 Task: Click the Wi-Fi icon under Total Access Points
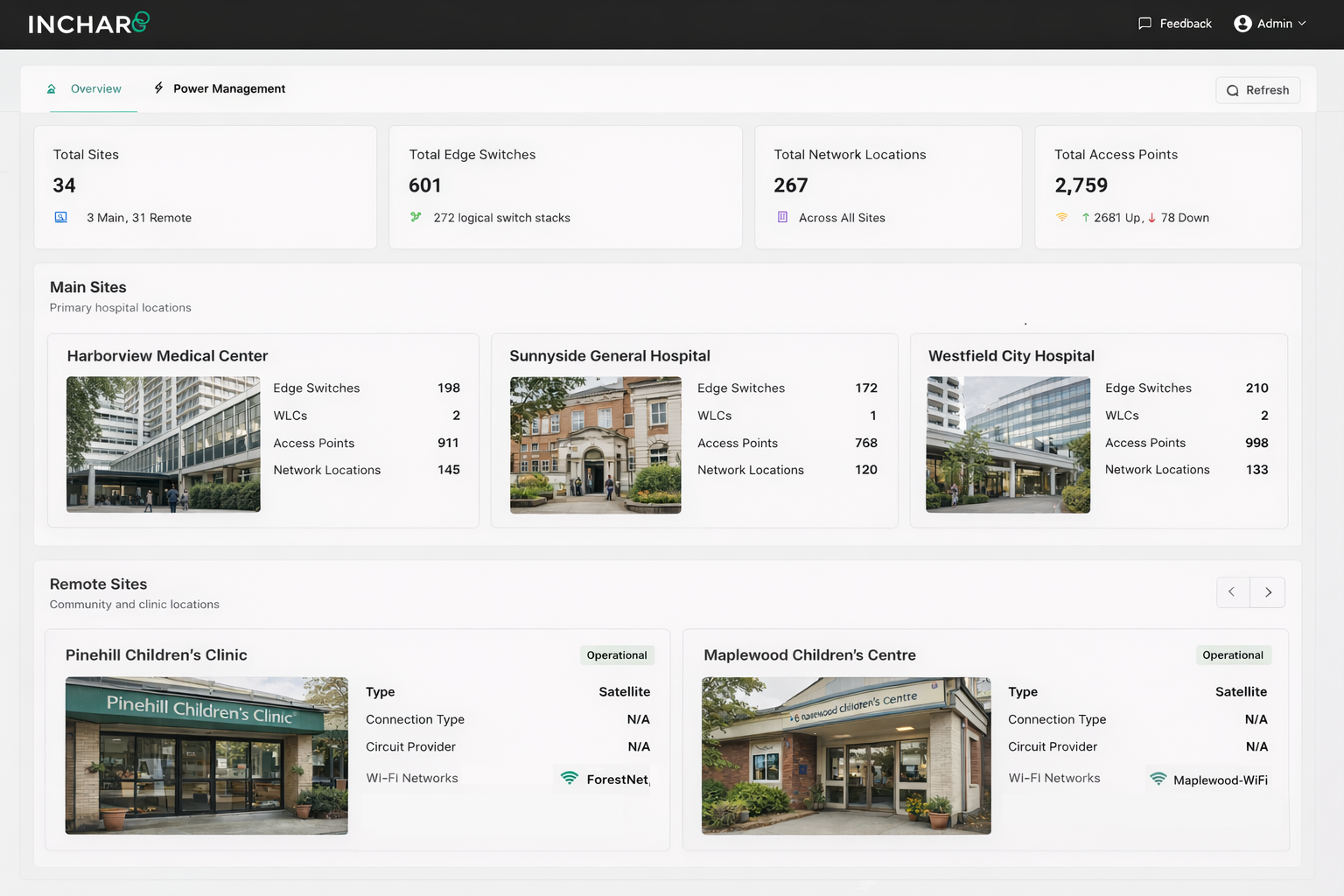[1061, 216]
